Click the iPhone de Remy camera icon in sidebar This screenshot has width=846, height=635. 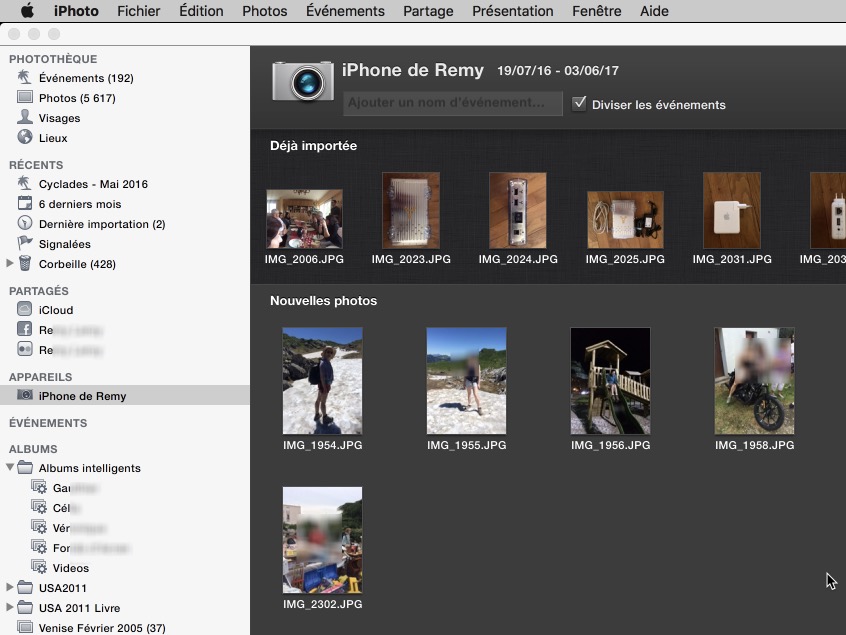[24, 395]
